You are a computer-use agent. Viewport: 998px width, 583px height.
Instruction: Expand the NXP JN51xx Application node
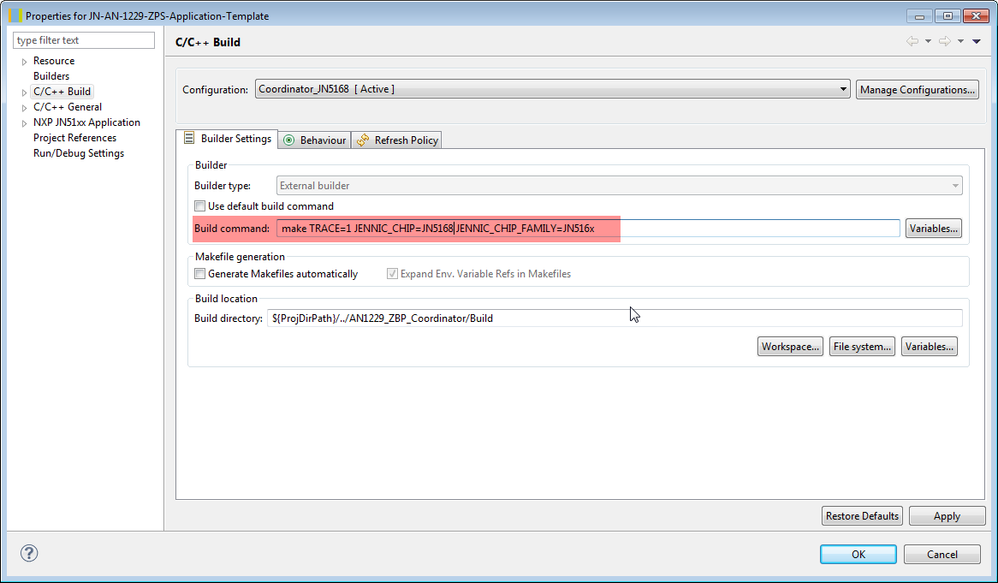(24, 123)
